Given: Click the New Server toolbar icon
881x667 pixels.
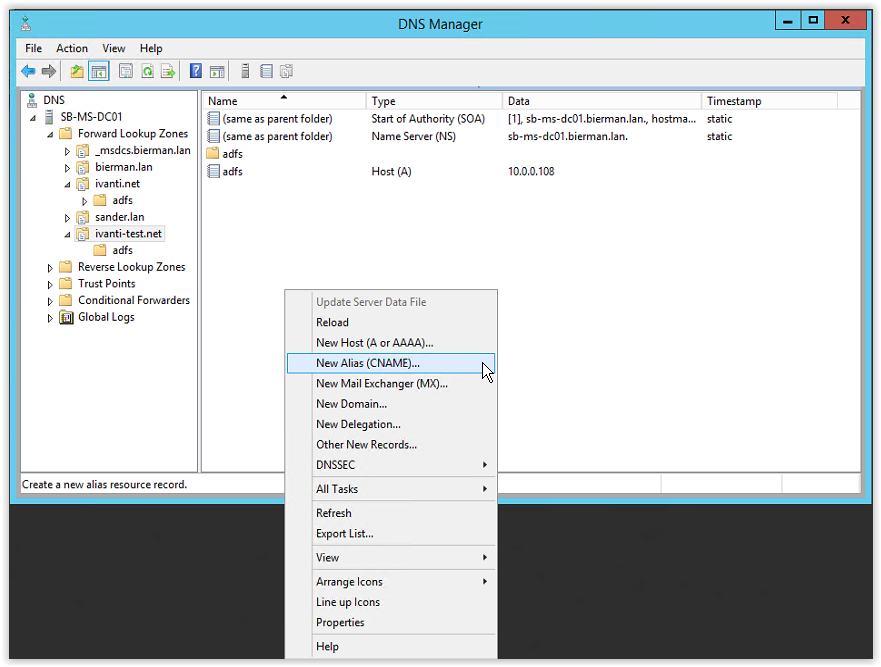Looking at the screenshot, I should point(245,71).
